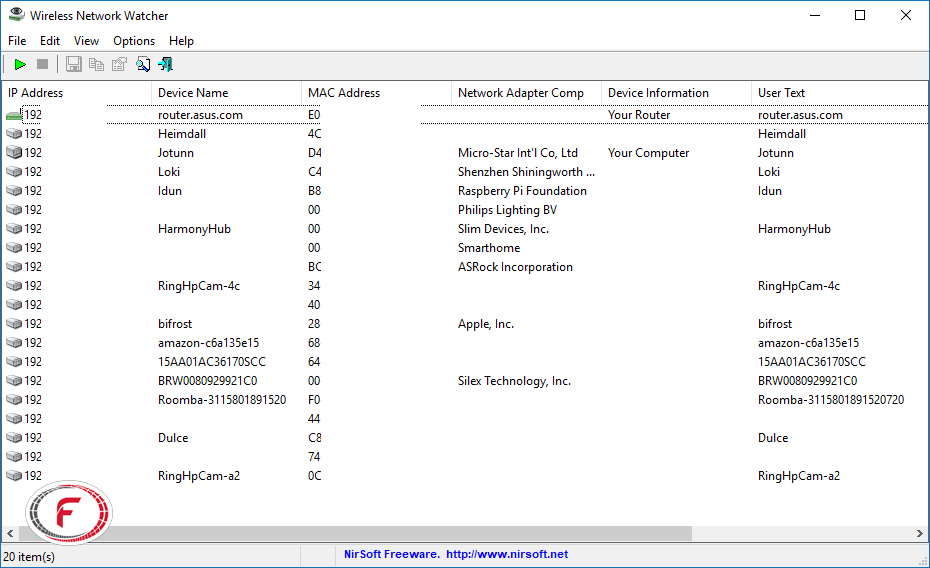Image resolution: width=930 pixels, height=568 pixels.
Task: Click the Silex Technology, Inc. cell
Action: click(x=514, y=381)
